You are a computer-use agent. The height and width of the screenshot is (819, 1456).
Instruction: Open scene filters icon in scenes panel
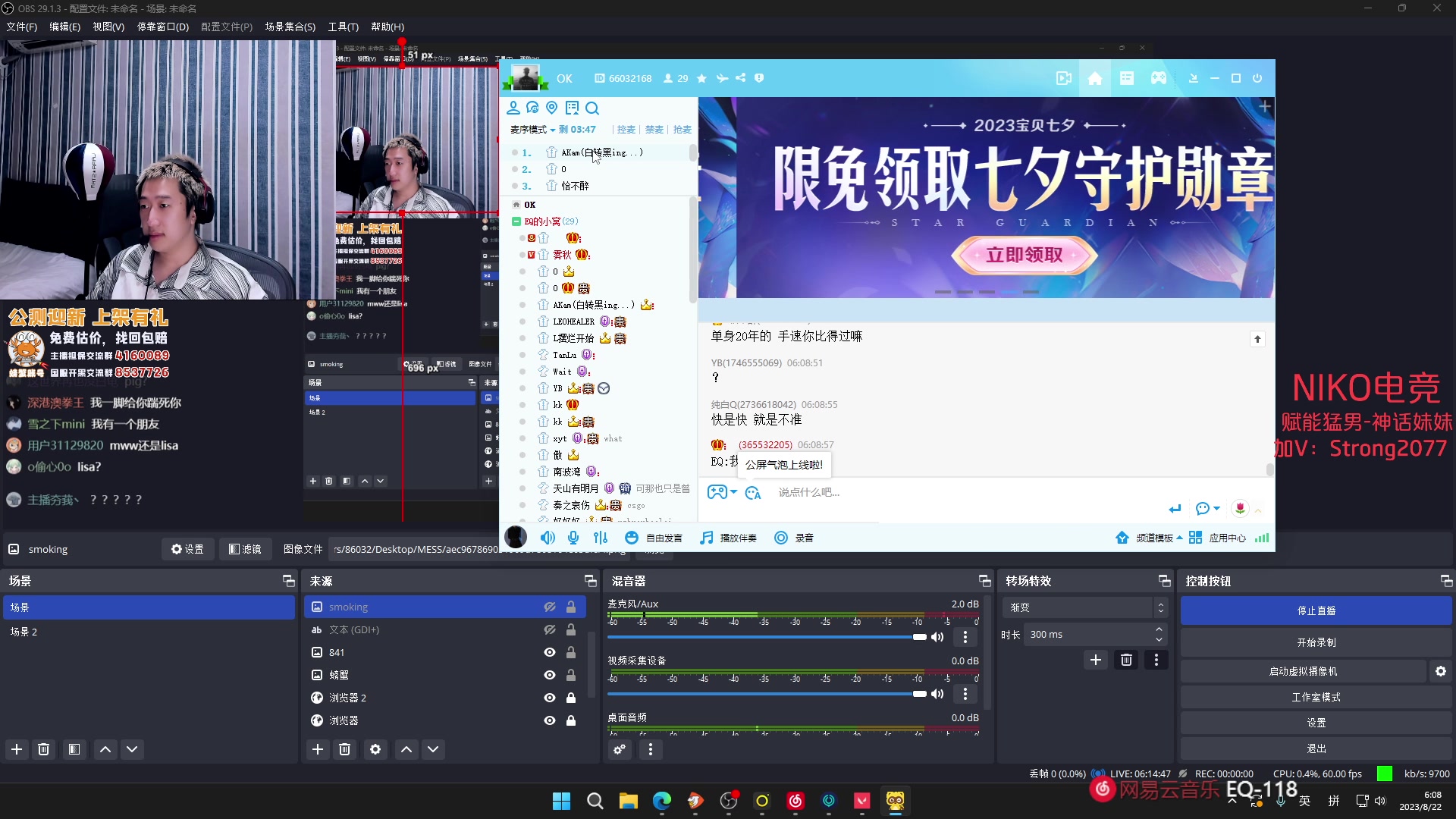[74, 749]
